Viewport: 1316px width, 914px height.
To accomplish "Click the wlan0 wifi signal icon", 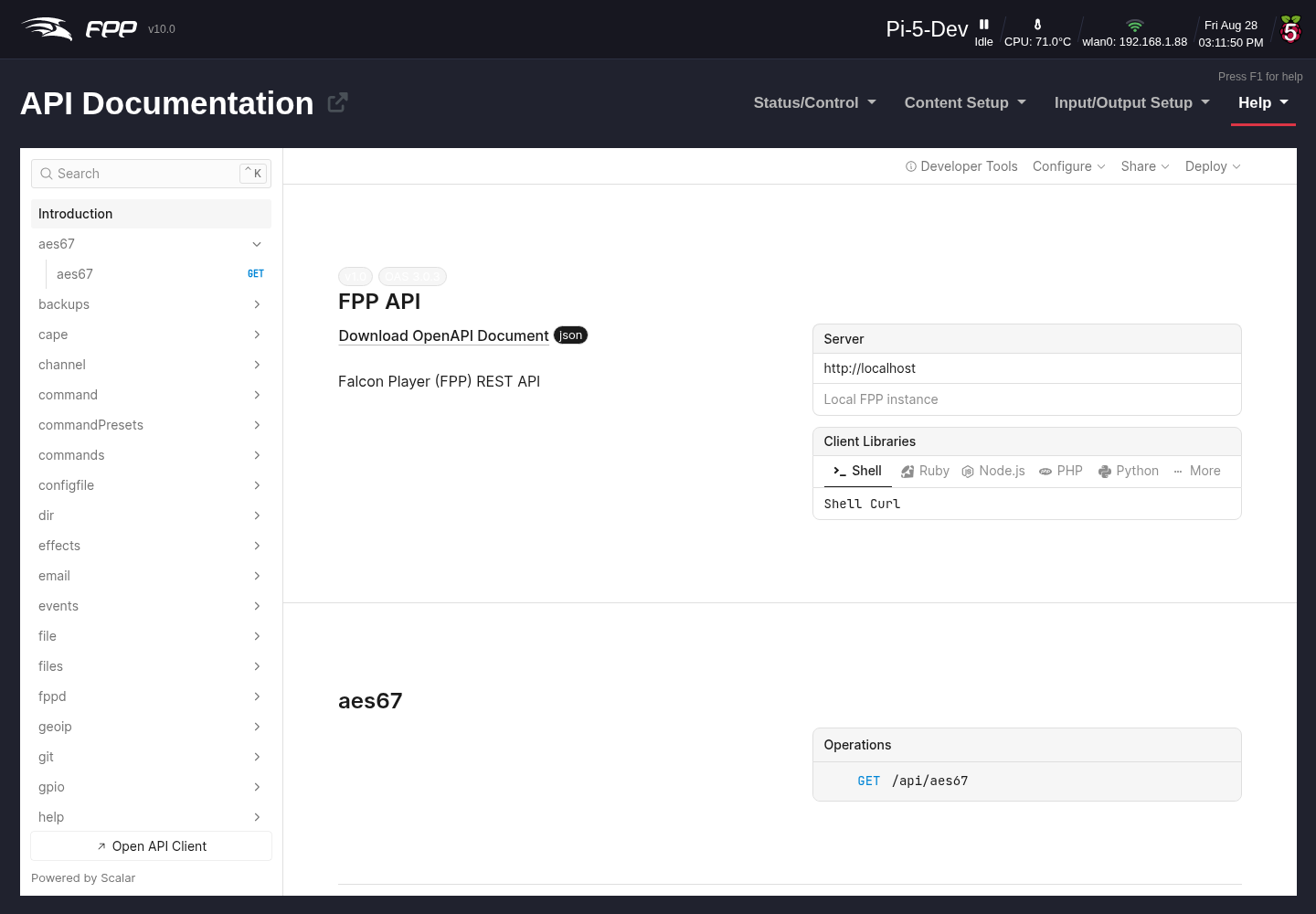I will 1134,26.
